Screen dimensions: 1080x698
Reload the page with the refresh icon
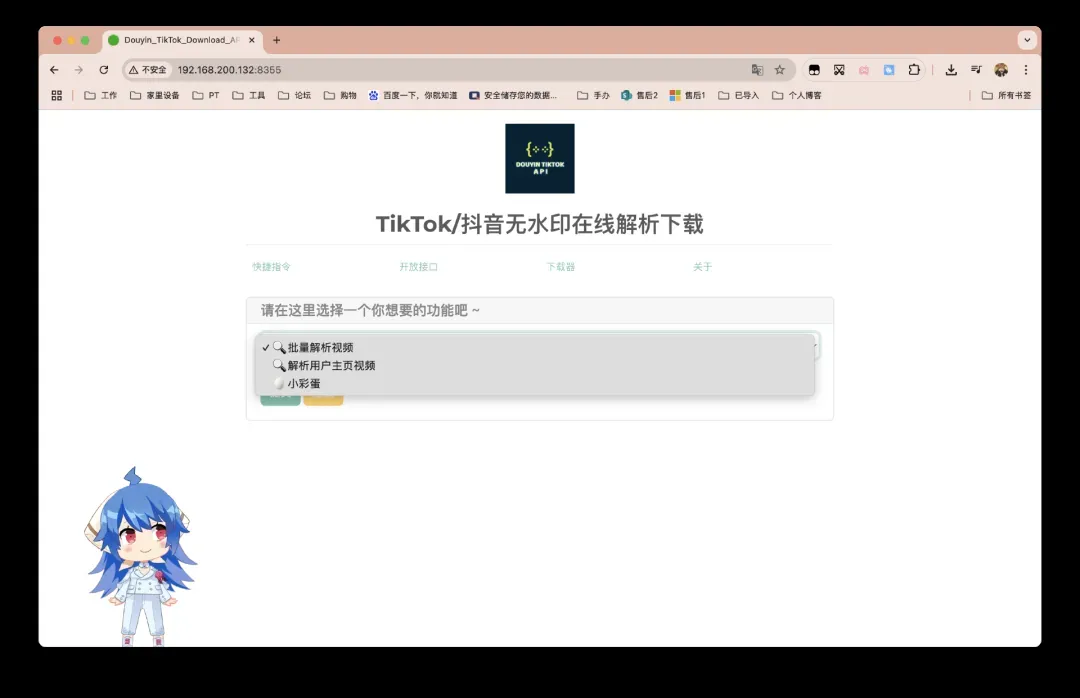pos(104,70)
